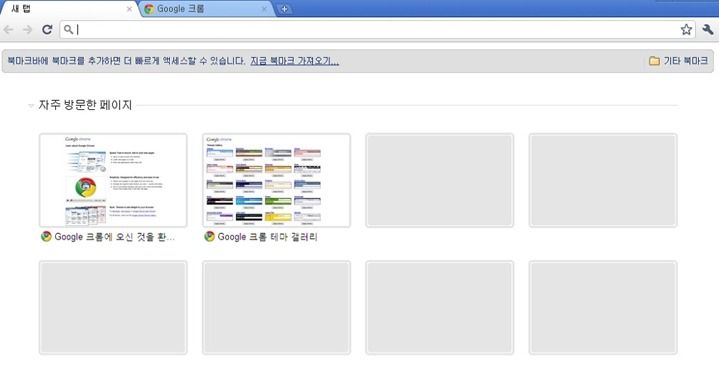
Task: Reload the page with the refresh icon
Action: pyautogui.click(x=47, y=30)
